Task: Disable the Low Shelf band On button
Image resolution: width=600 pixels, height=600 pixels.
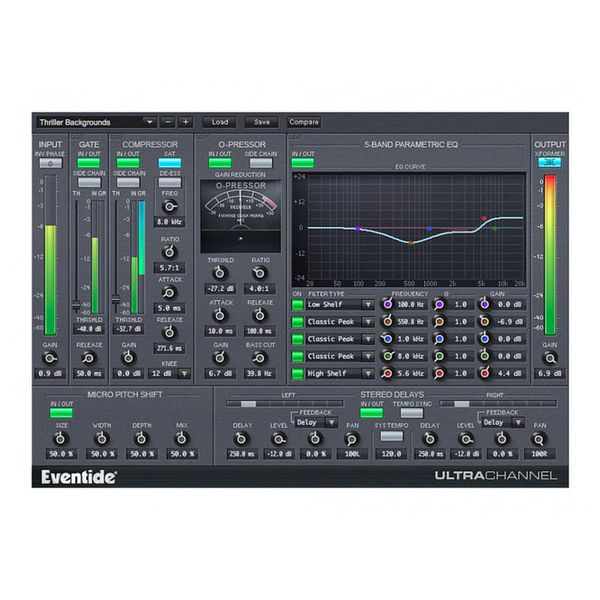Action: point(297,305)
